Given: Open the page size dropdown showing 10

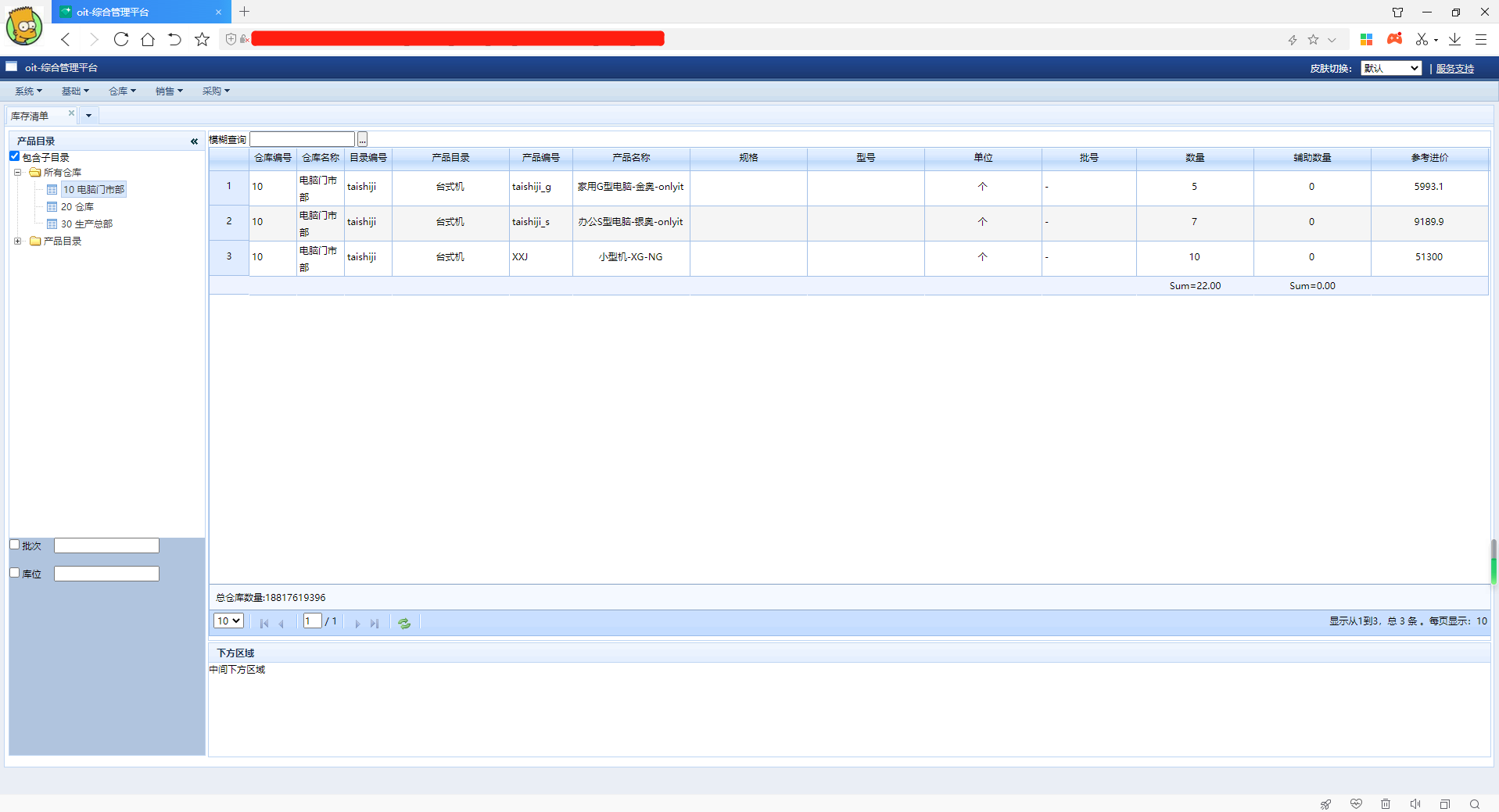Looking at the screenshot, I should point(228,621).
